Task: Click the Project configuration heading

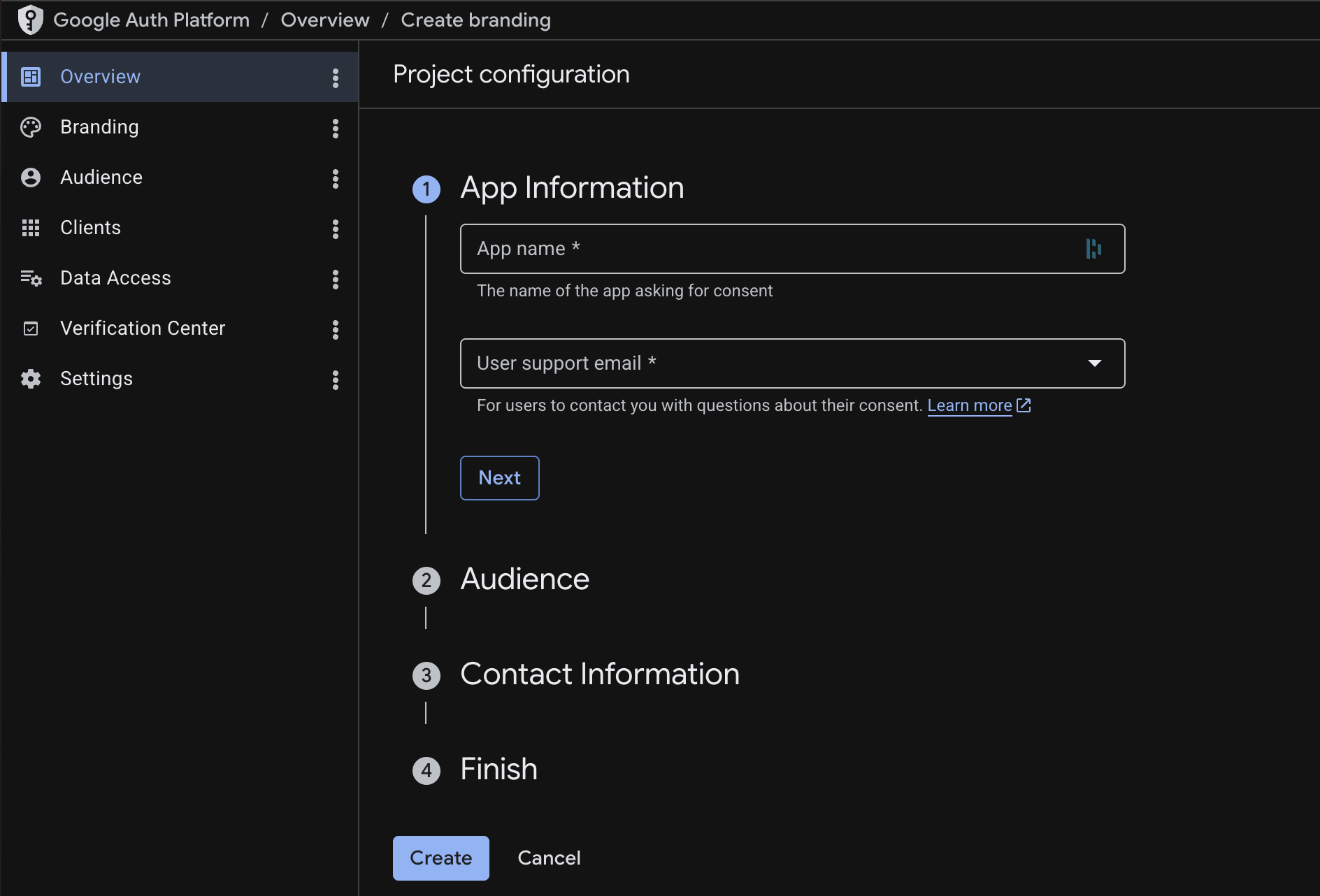Action: (511, 74)
